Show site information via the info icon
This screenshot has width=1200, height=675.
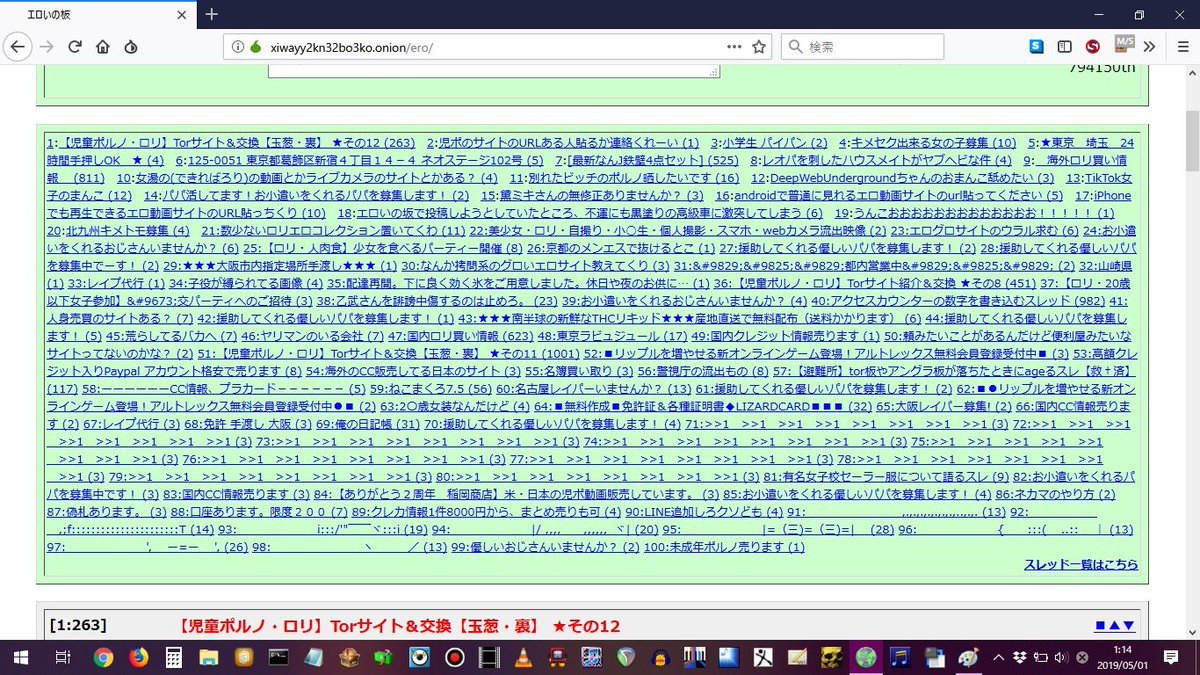237,46
